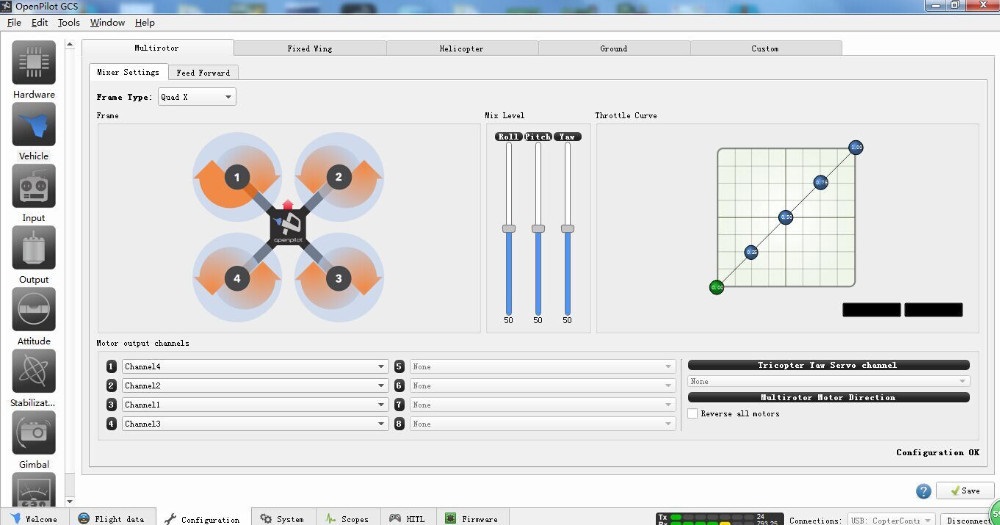This screenshot has height=525, width=1000.
Task: Click the Pitch mix level slider handle
Action: (x=538, y=228)
